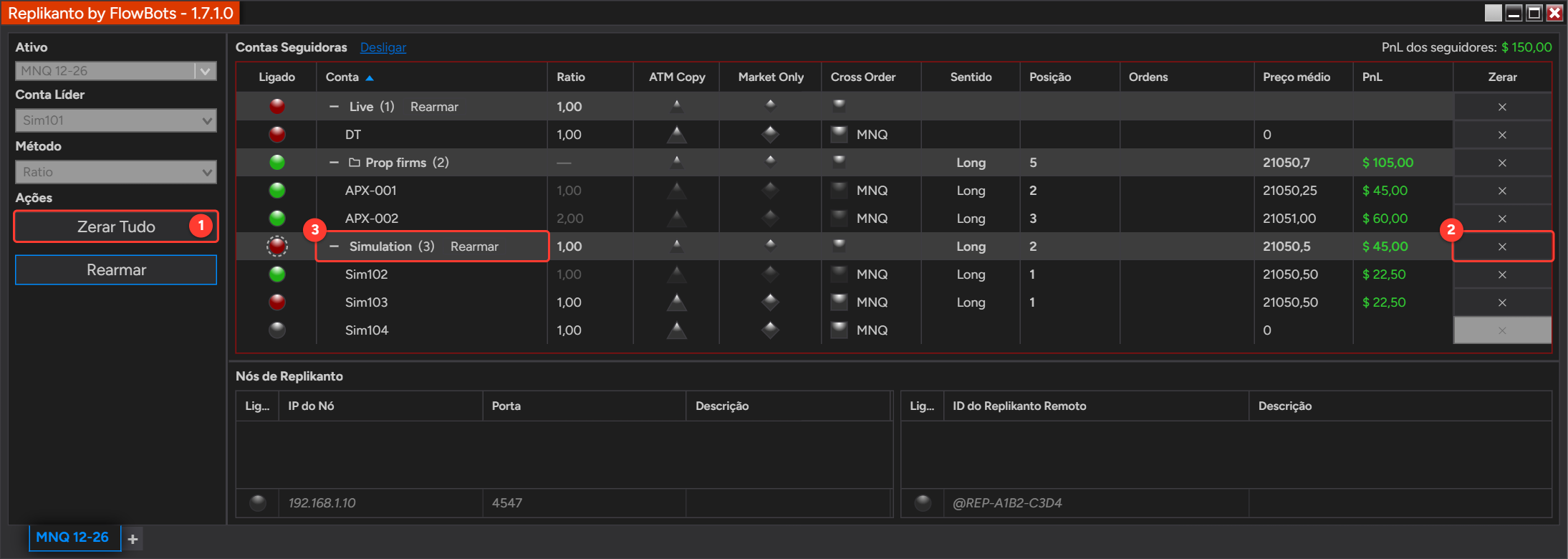
Task: Click the Desligar link
Action: 383,47
